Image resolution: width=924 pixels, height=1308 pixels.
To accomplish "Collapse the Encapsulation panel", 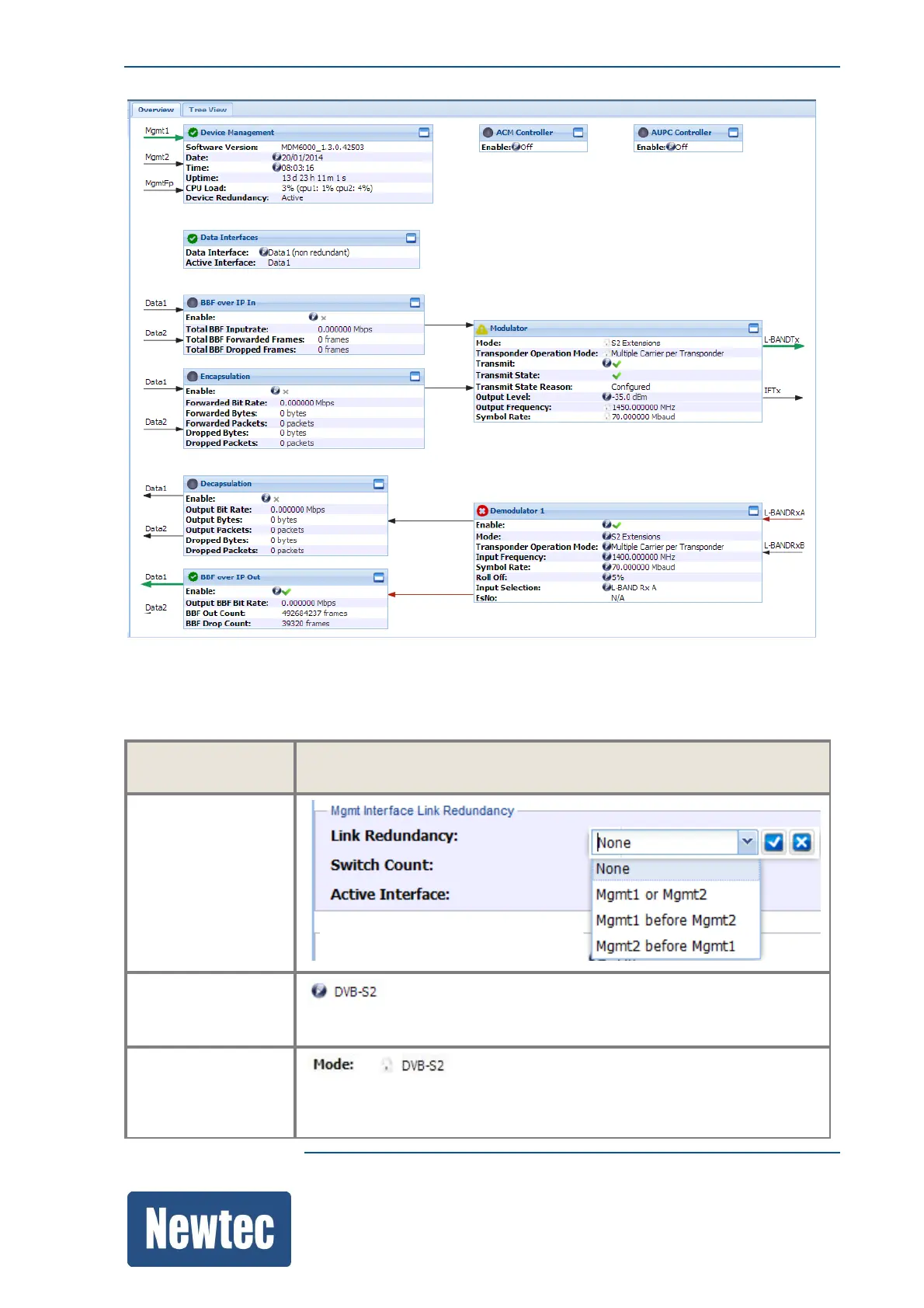I will pyautogui.click(x=415, y=377).
